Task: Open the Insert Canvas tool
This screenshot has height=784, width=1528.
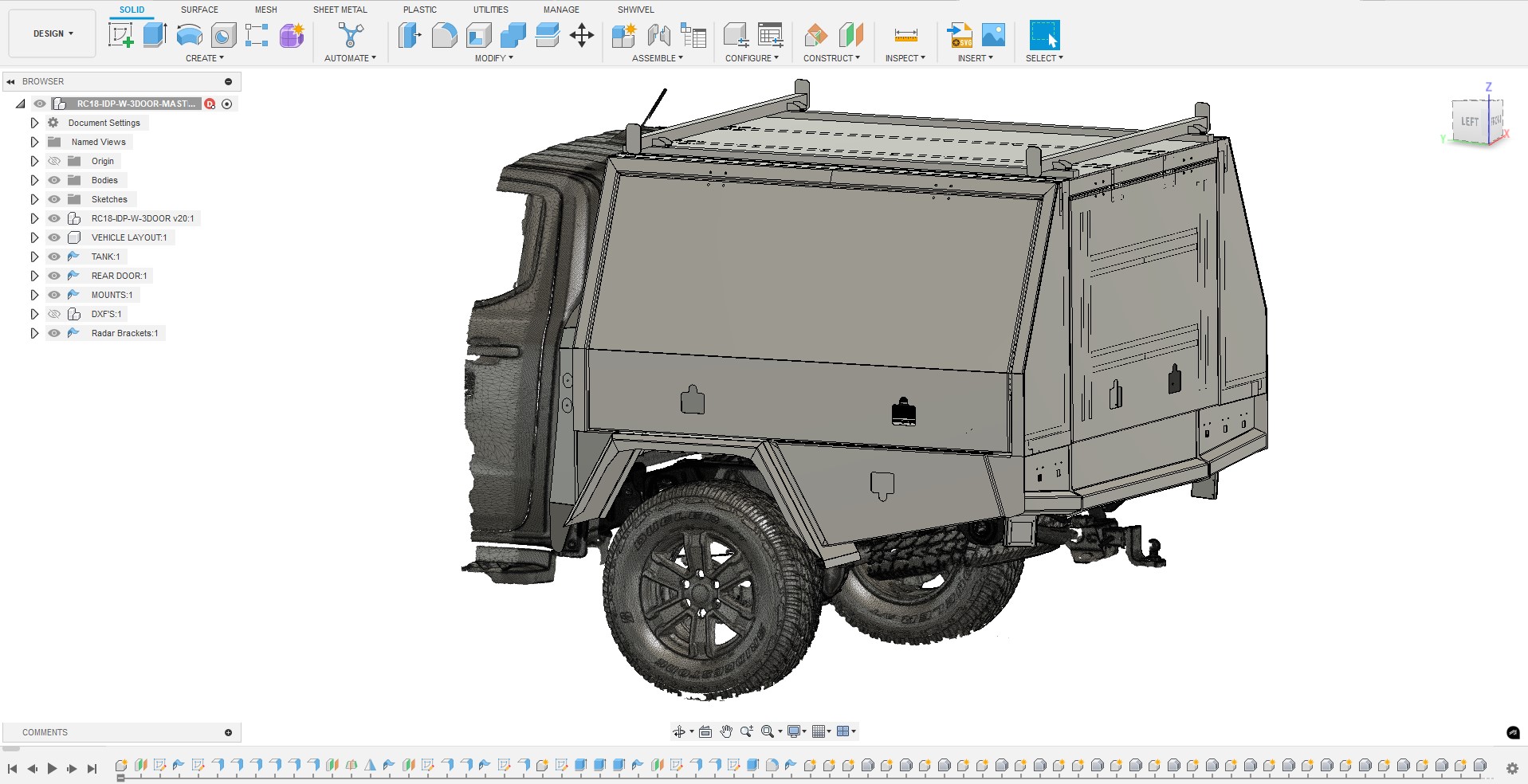Action: point(992,35)
